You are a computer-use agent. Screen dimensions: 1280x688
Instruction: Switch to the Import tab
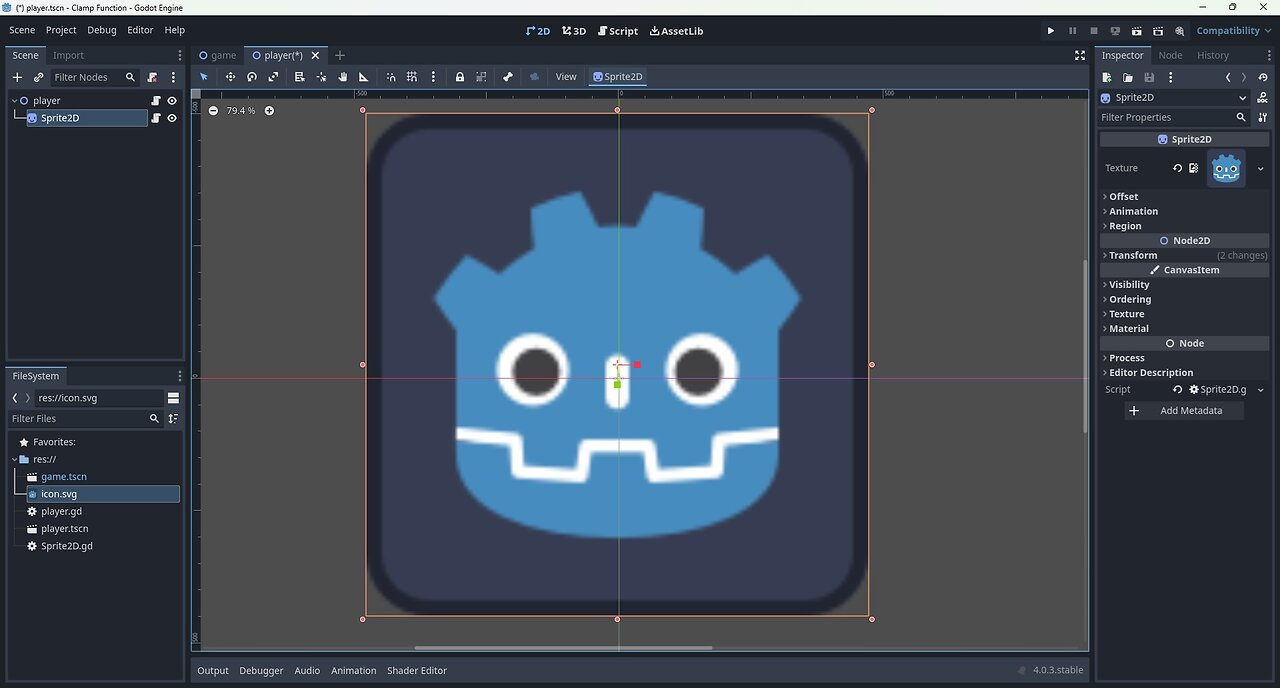(68, 56)
